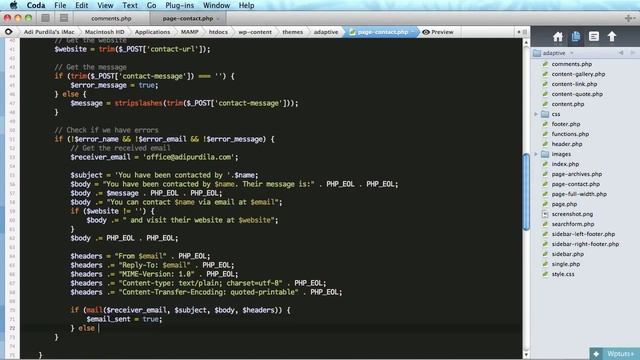Open content-gallery.php in the file list

coord(578,74)
